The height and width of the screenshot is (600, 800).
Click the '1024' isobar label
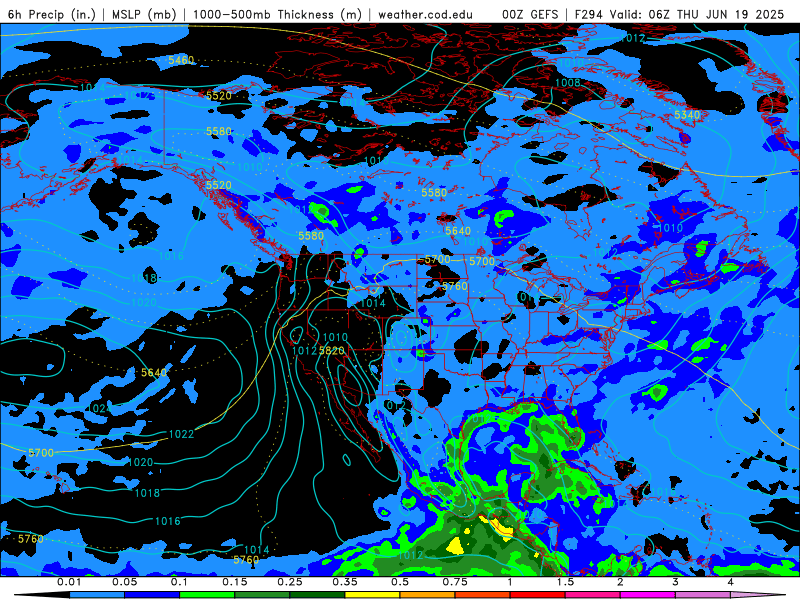point(100,408)
